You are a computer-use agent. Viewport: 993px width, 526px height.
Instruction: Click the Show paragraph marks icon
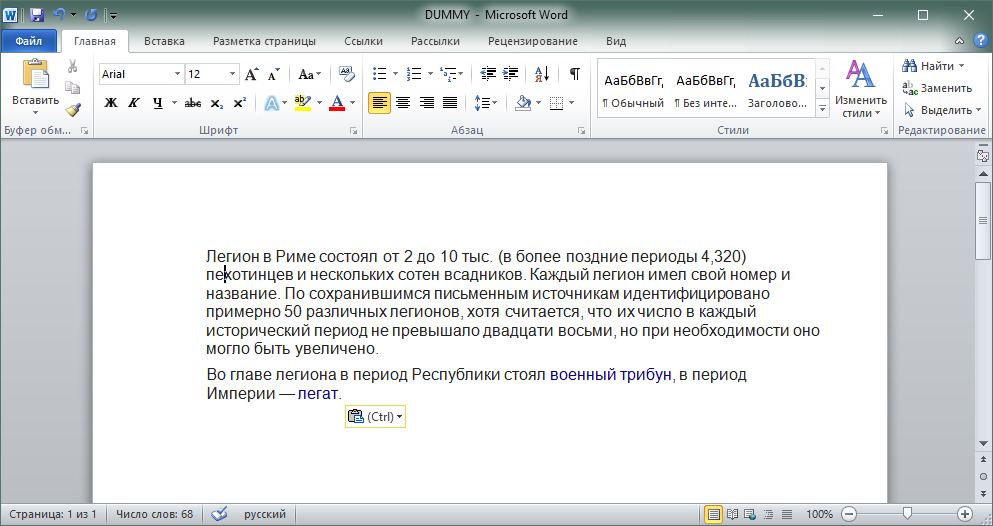click(575, 74)
